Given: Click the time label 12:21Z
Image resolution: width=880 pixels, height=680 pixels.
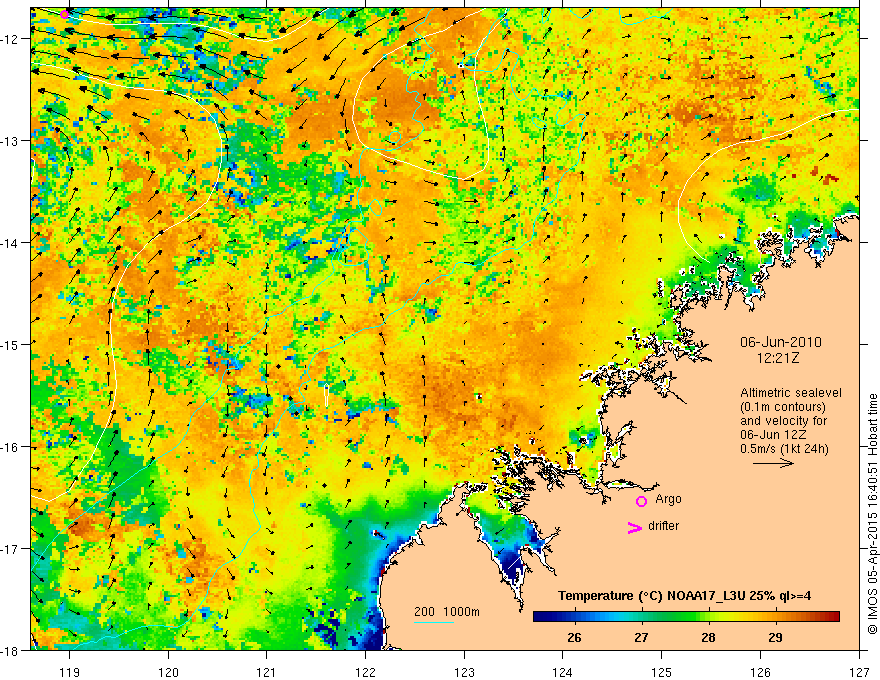Looking at the screenshot, I should pos(778,358).
